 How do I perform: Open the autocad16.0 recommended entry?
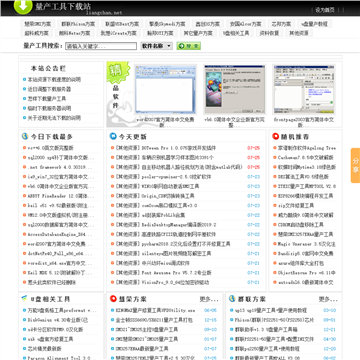(x=305, y=282)
